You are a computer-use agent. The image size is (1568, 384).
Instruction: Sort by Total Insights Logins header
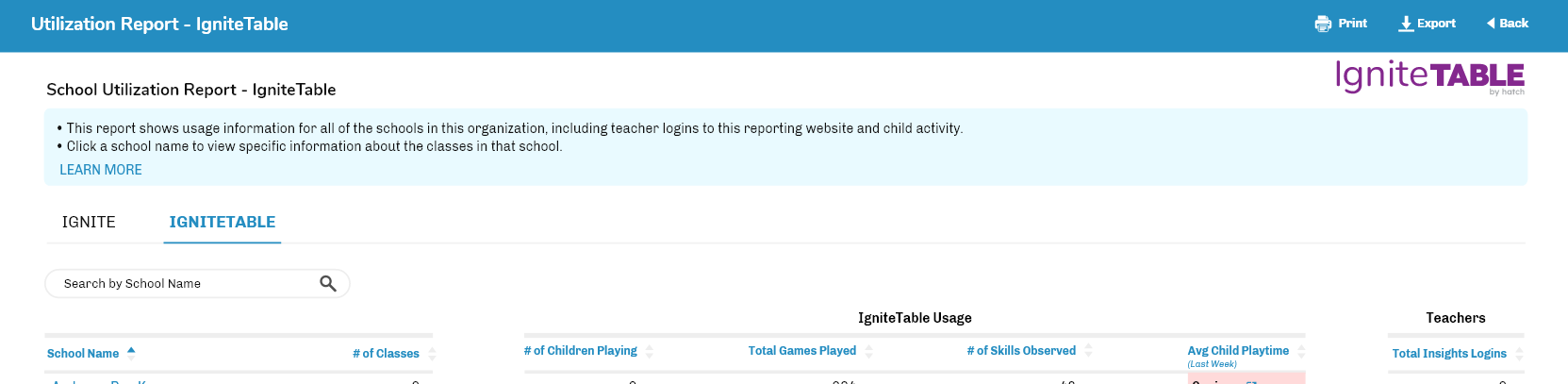[1449, 354]
